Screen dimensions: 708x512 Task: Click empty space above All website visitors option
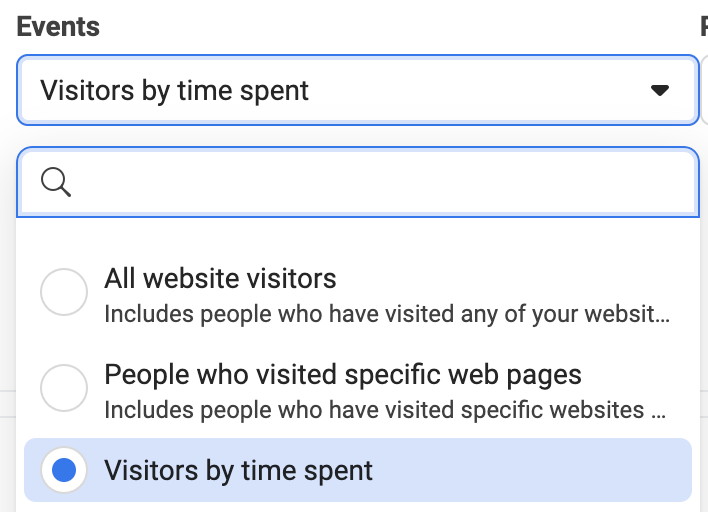pyautogui.click(x=358, y=239)
